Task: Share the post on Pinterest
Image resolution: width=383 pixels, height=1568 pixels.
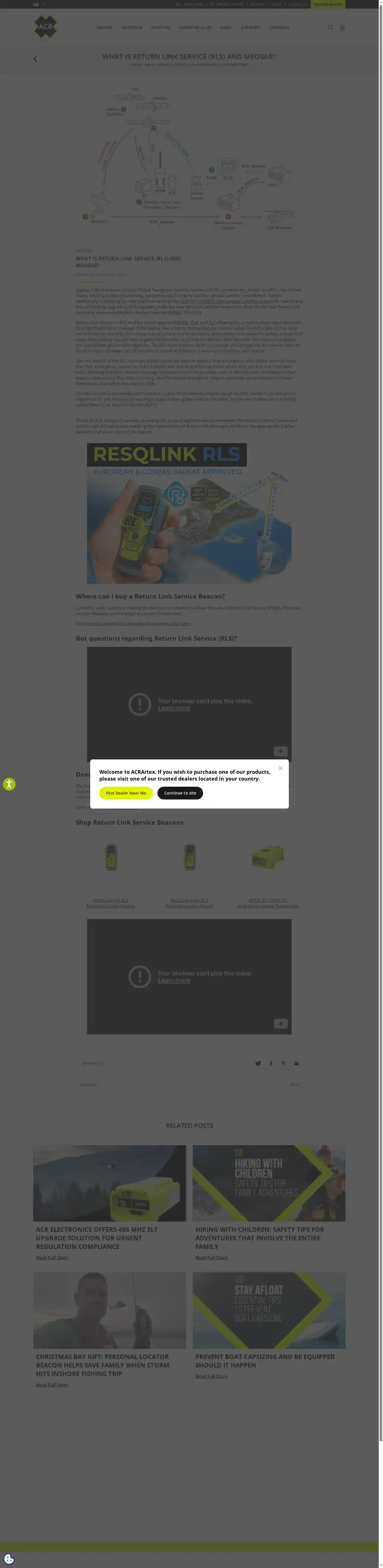Action: pyautogui.click(x=283, y=1063)
